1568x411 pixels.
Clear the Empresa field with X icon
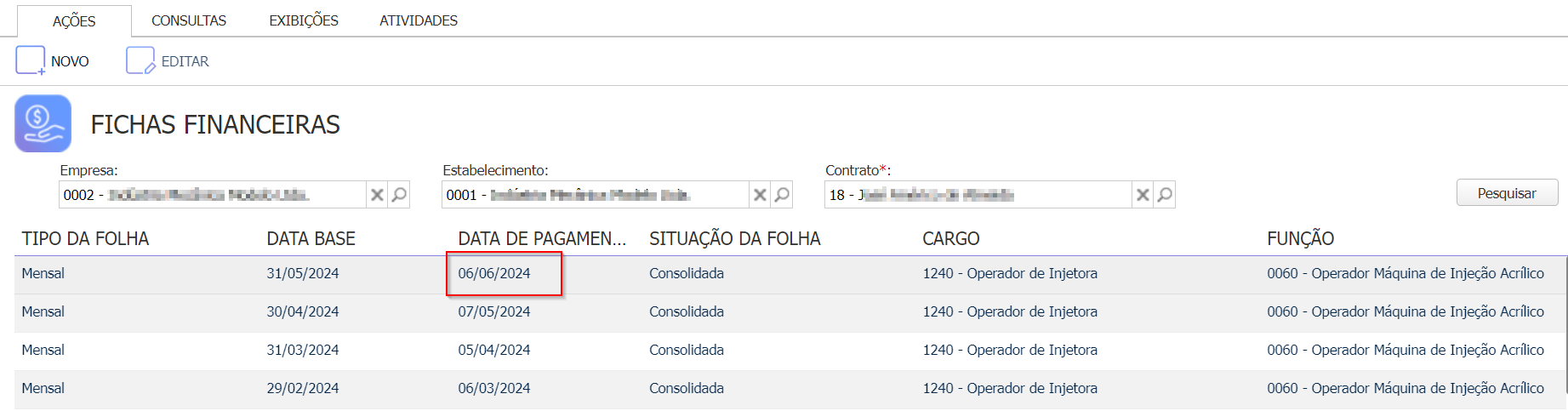pos(377,195)
